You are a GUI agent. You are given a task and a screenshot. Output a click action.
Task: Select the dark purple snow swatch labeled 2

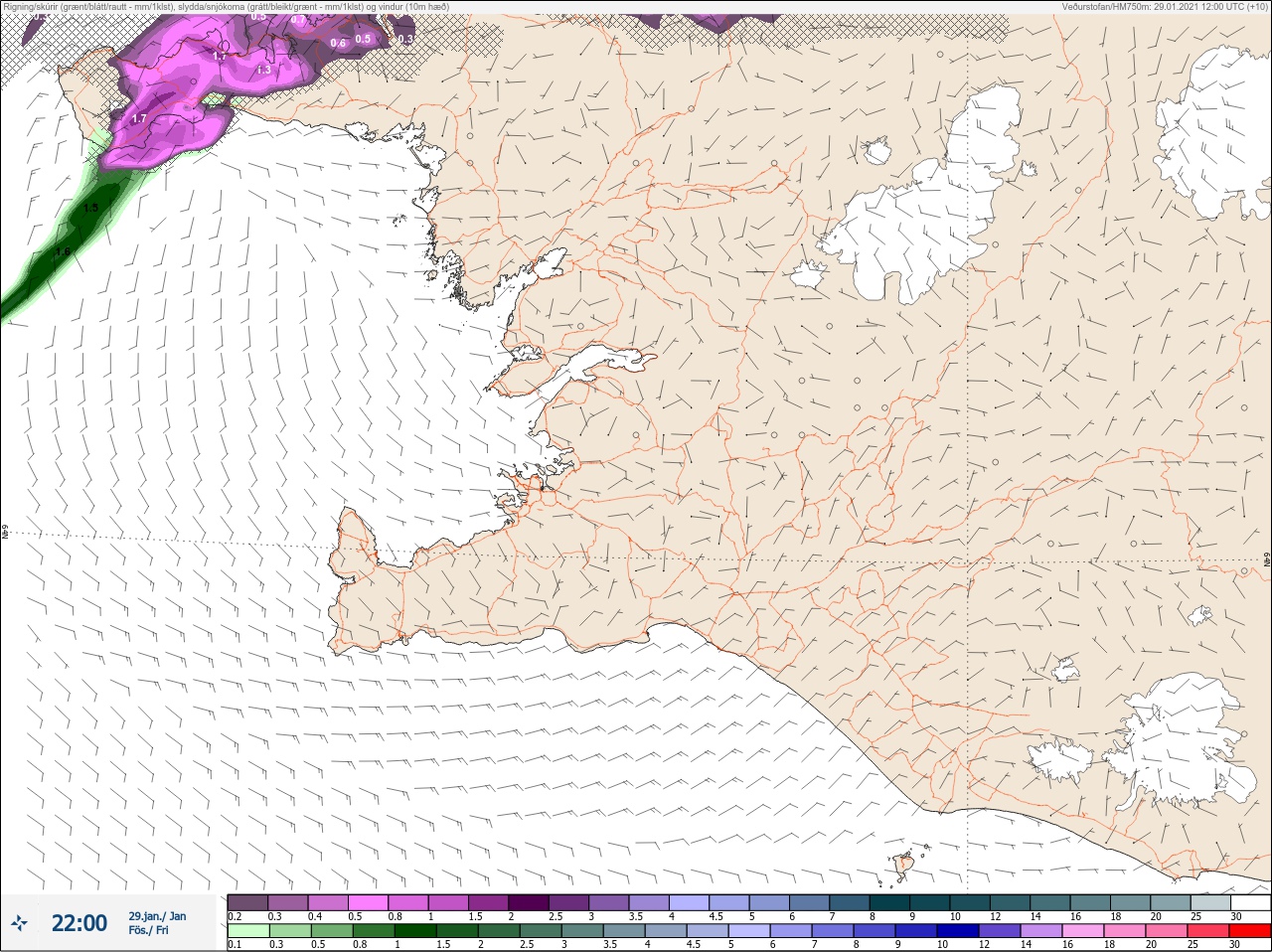[x=530, y=901]
